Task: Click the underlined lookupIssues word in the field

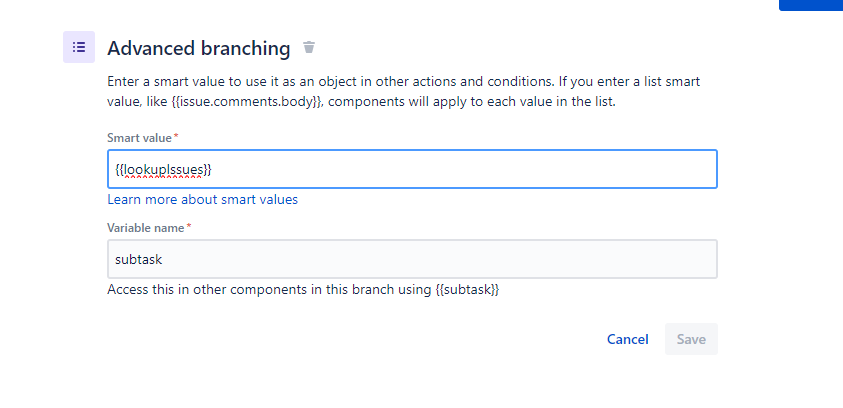Action: [163, 170]
